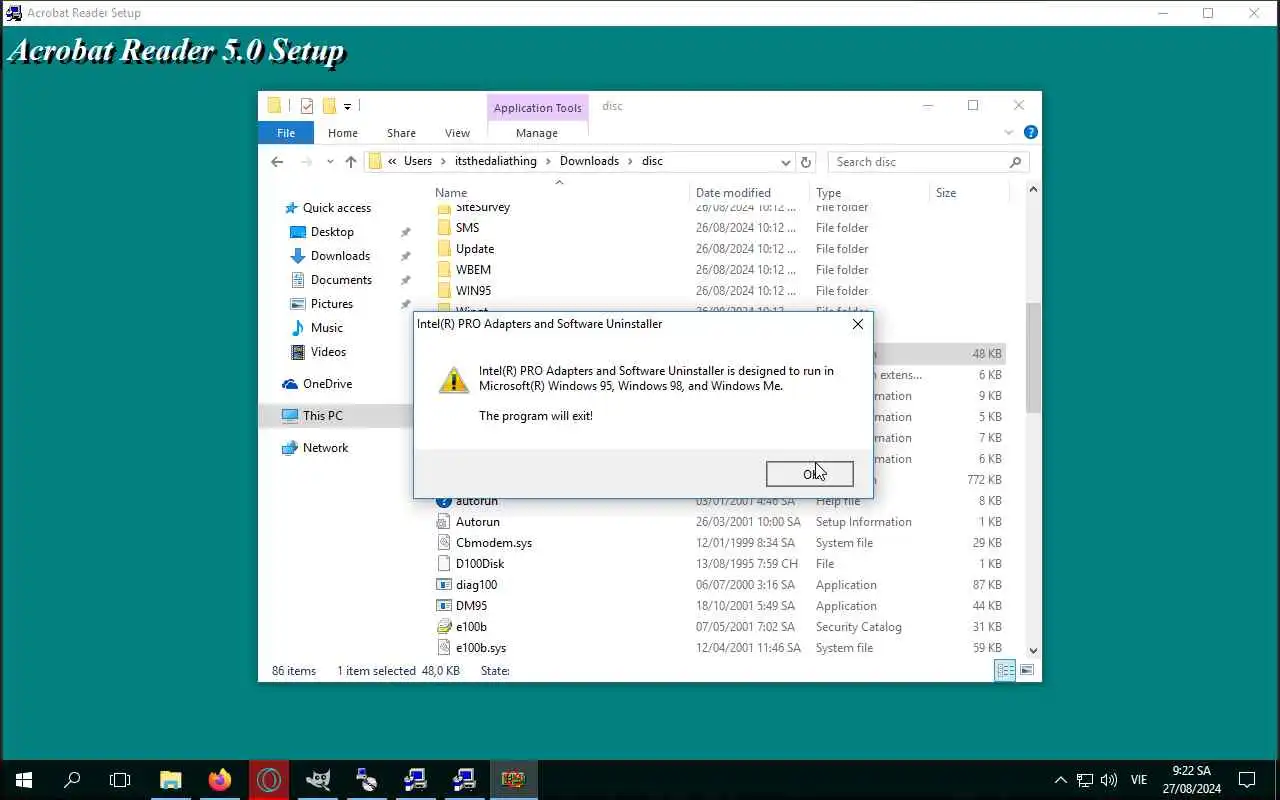Go up one folder level
The width and height of the screenshot is (1280, 800).
coord(350,161)
